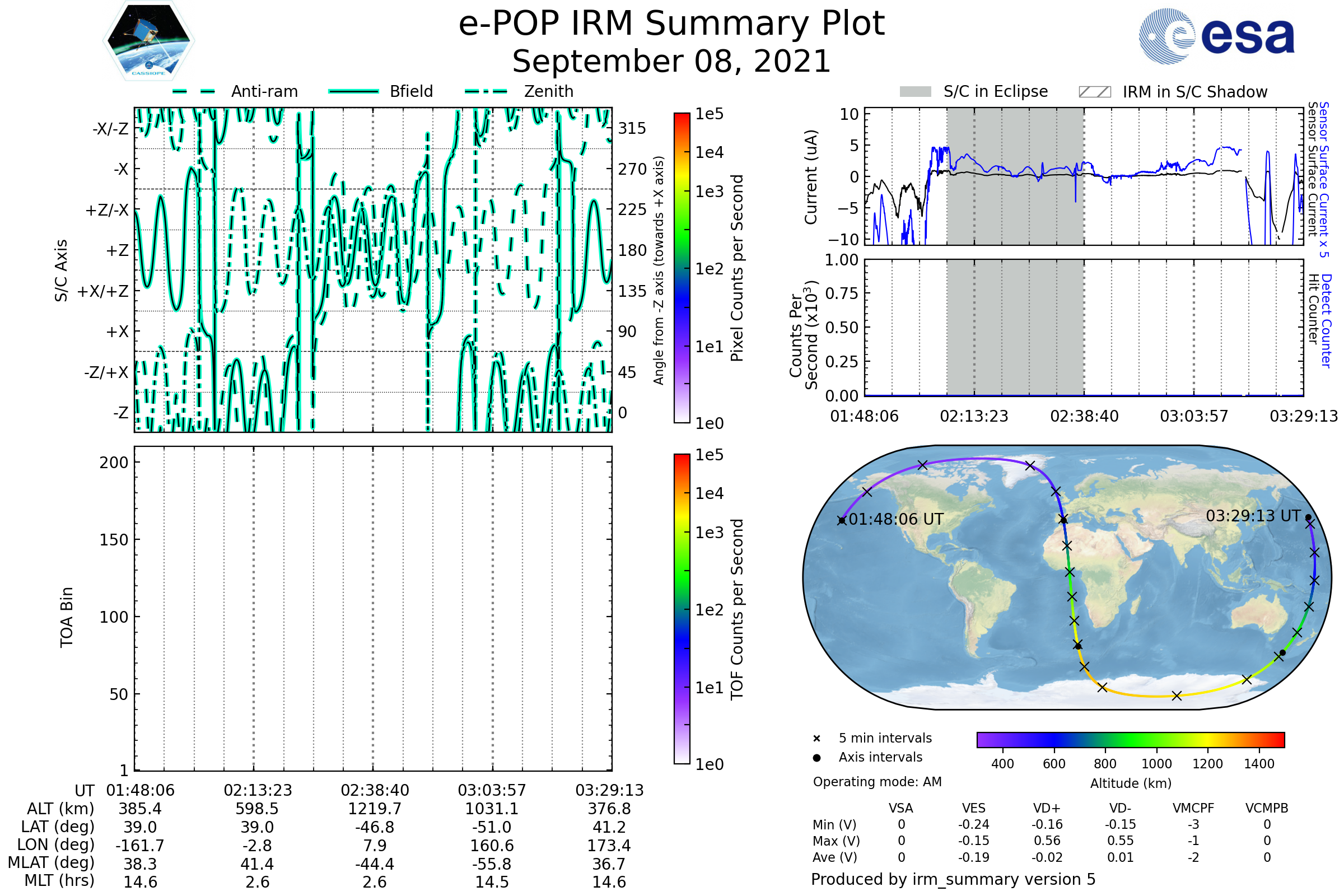Click the TOF Counts per Second colorbar
The image size is (1344, 896).
(682, 609)
